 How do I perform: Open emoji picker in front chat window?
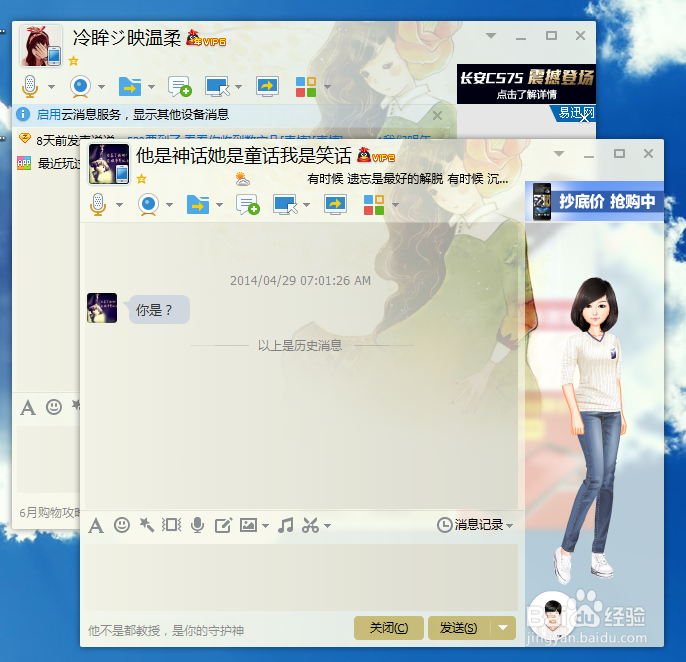[x=122, y=525]
